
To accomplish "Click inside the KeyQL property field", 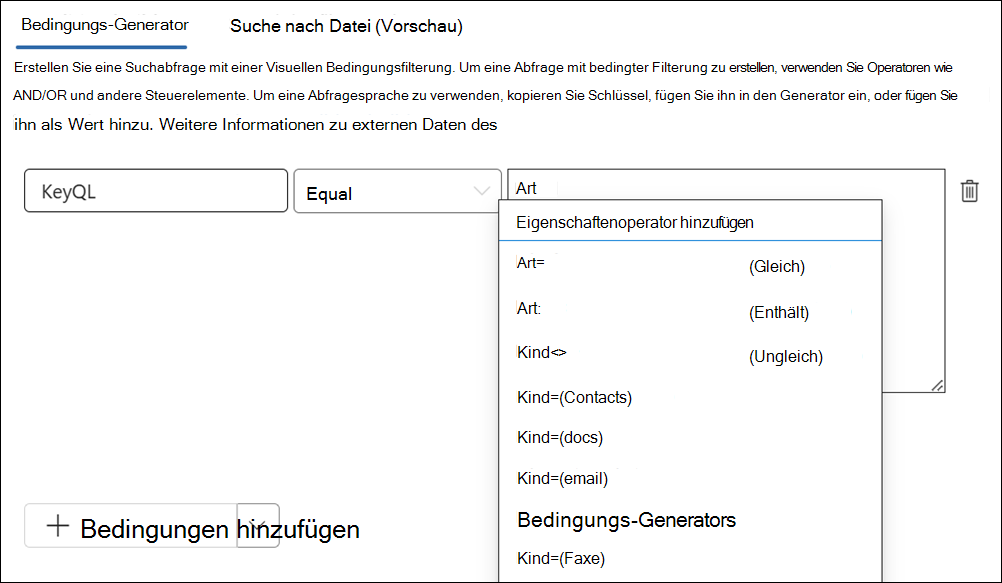I will click(x=155, y=190).
